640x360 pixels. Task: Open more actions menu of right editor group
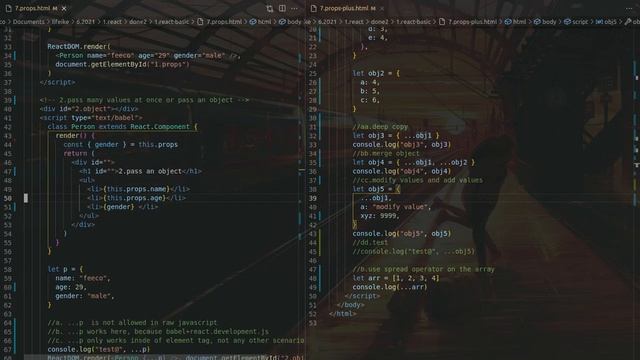coord(629,8)
